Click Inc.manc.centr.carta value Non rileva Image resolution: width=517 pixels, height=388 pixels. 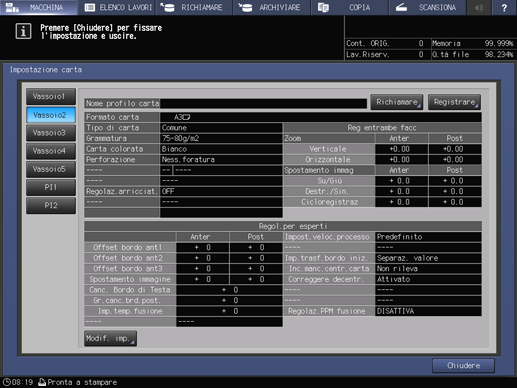tap(428, 269)
